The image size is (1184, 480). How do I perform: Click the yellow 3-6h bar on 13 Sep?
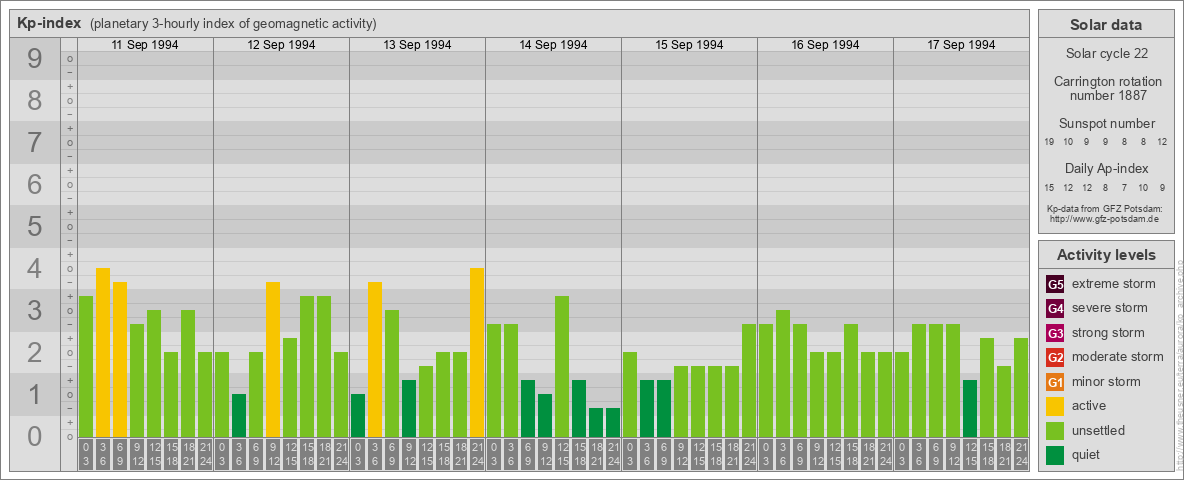point(375,359)
